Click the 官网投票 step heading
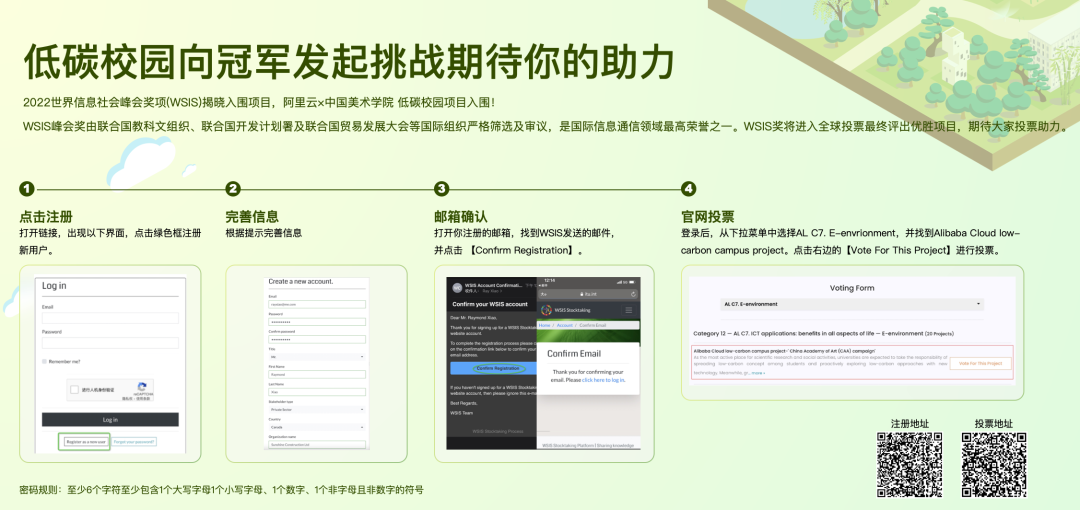The image size is (1080, 510). [x=707, y=216]
